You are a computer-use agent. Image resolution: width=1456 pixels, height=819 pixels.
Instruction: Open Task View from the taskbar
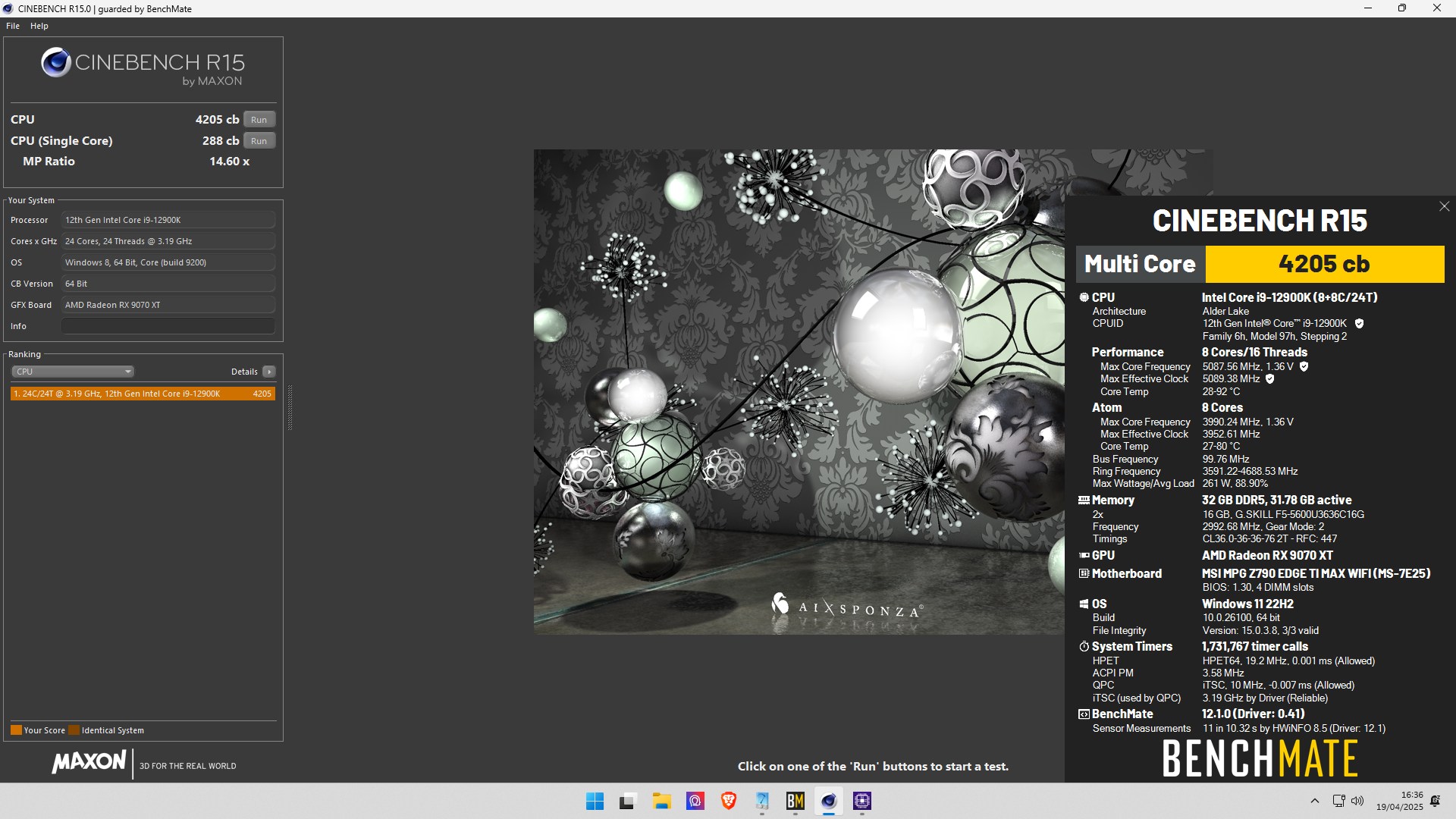(627, 801)
